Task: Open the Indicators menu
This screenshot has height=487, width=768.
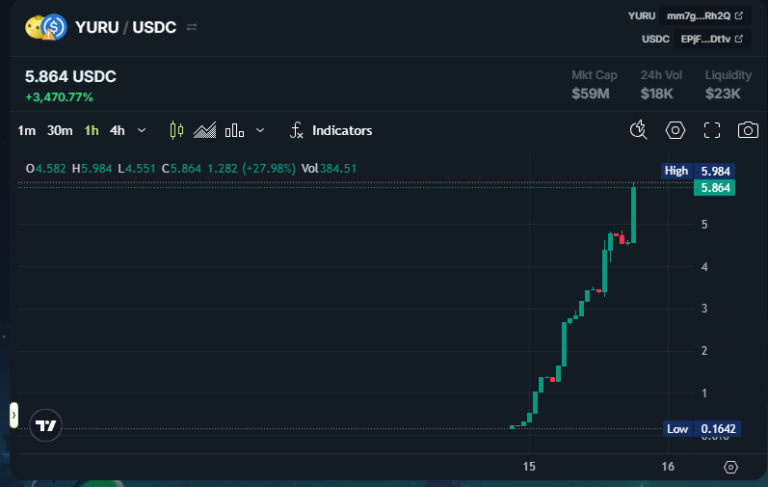Action: click(x=331, y=130)
